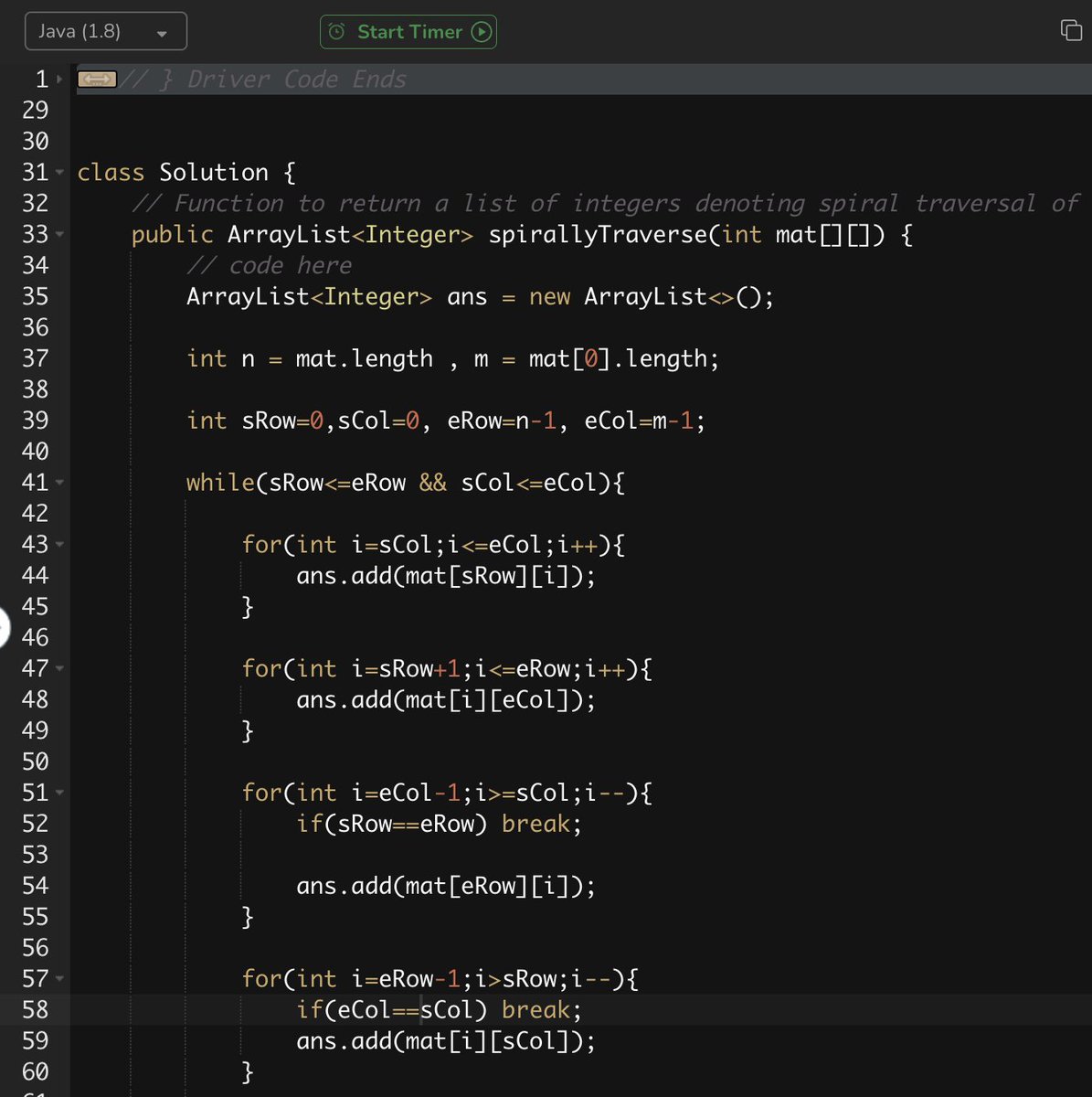Click on 'class Solution {' line

point(186,173)
